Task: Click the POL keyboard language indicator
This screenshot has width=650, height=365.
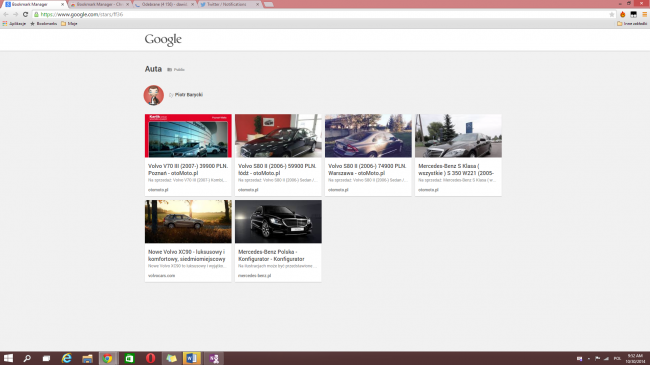Action: [617, 358]
